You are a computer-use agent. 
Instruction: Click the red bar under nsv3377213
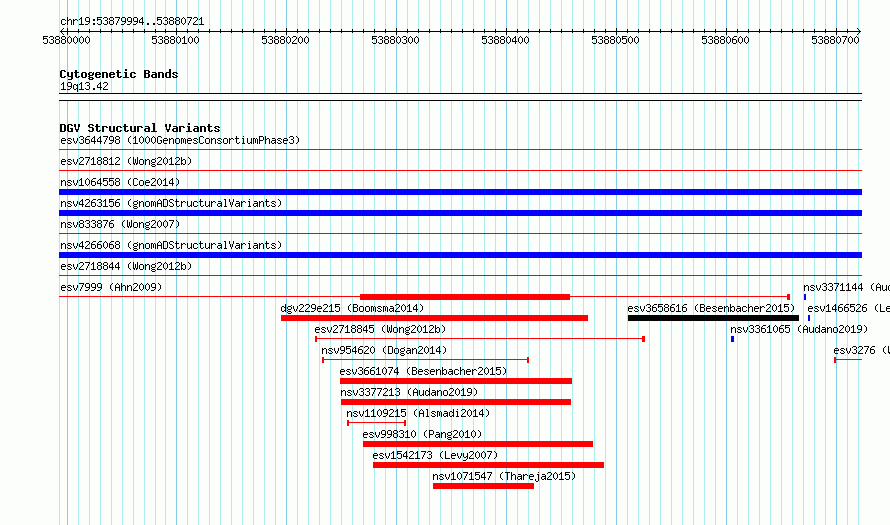(456, 402)
